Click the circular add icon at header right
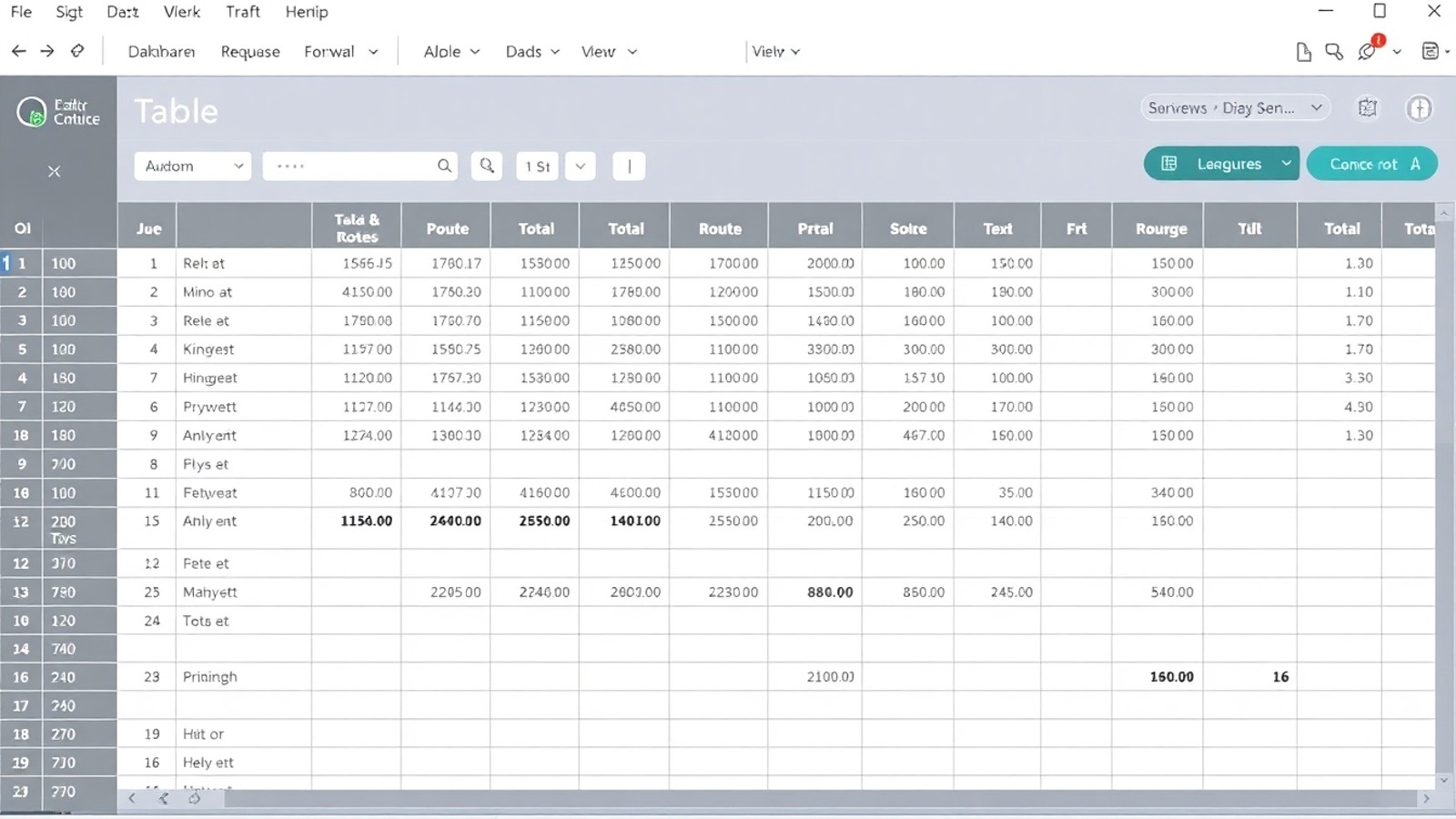The height and width of the screenshot is (819, 1456). (1419, 108)
